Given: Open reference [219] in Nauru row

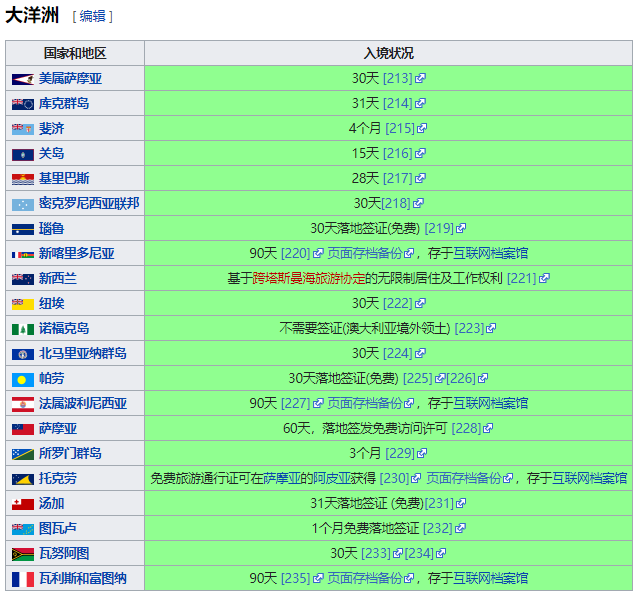Looking at the screenshot, I should click(445, 228).
